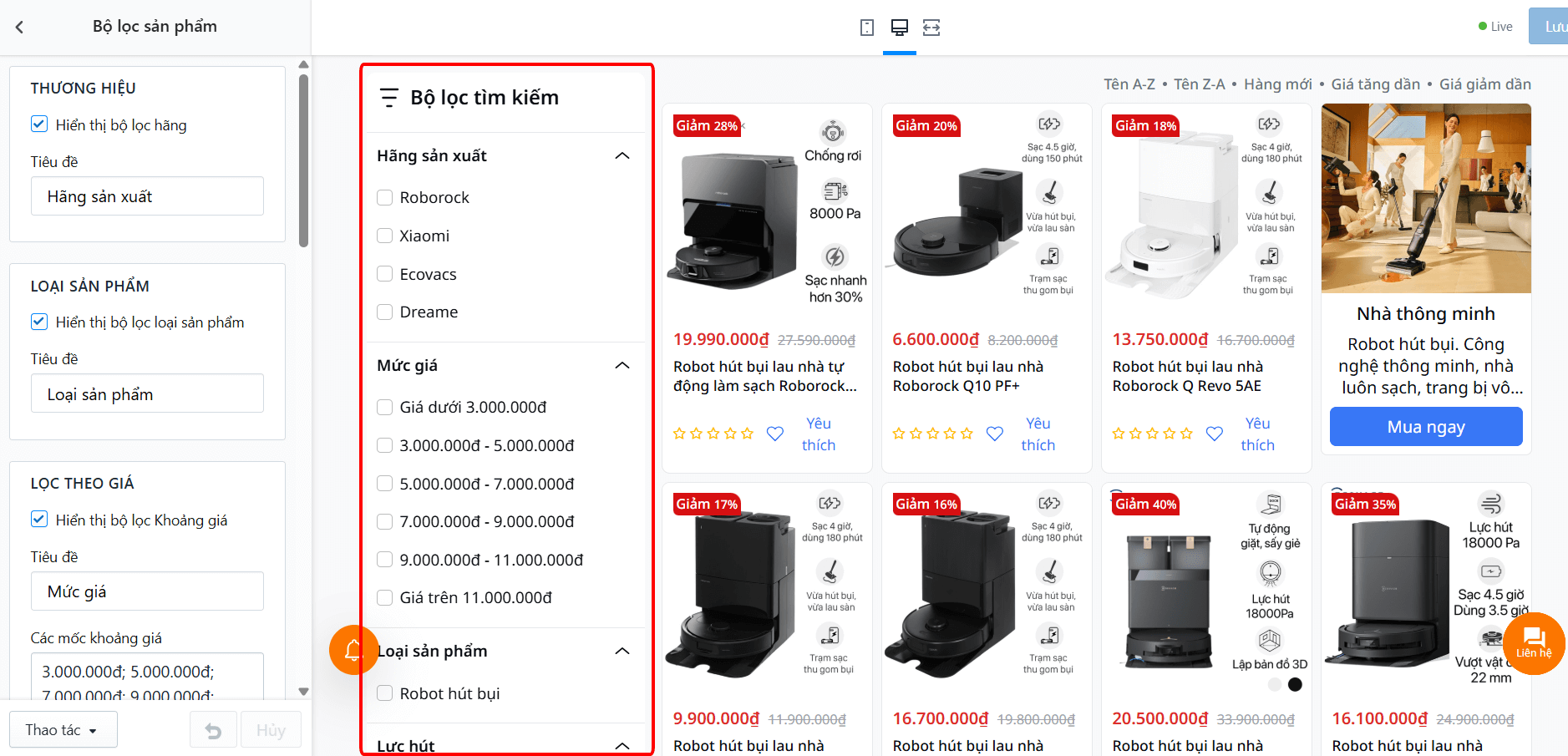
Task: Open the Liên hệ chat bubble
Action: pos(1534,643)
